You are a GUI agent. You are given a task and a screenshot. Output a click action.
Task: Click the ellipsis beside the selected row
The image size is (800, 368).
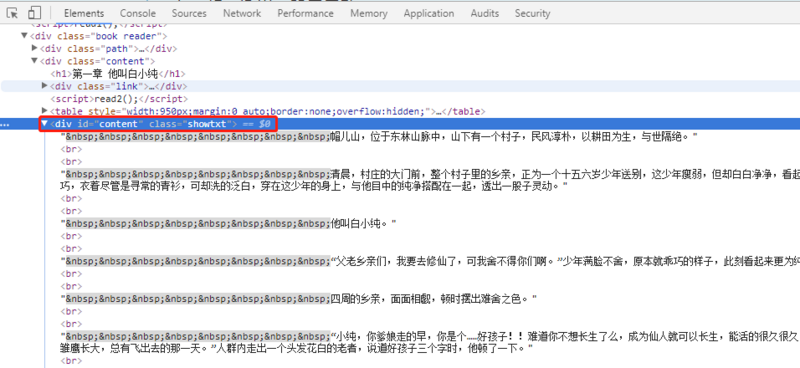6,125
